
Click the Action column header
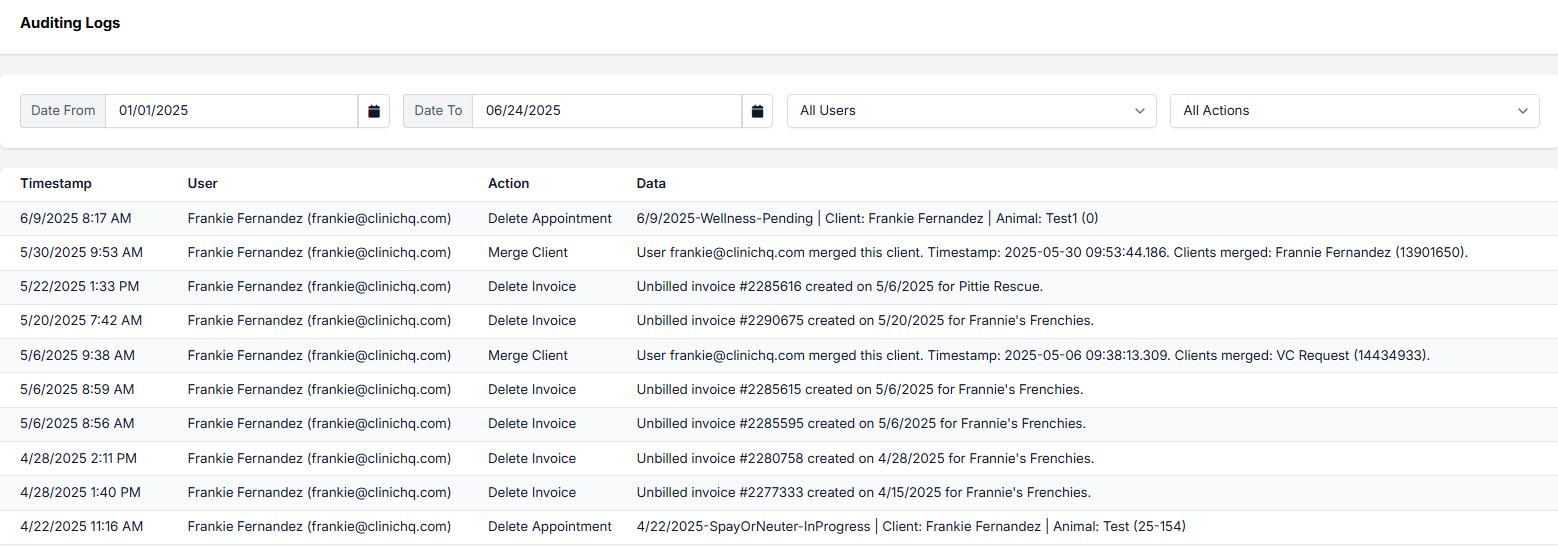tap(508, 184)
